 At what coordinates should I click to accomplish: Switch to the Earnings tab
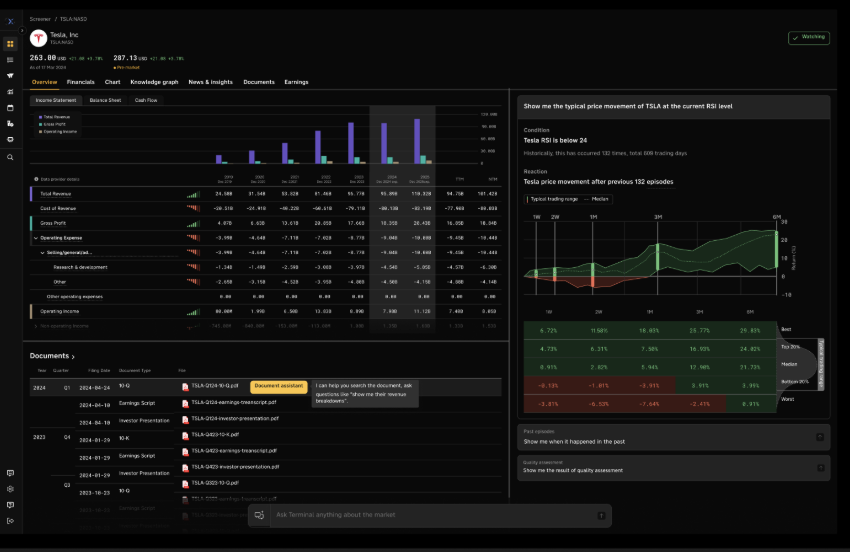(296, 82)
